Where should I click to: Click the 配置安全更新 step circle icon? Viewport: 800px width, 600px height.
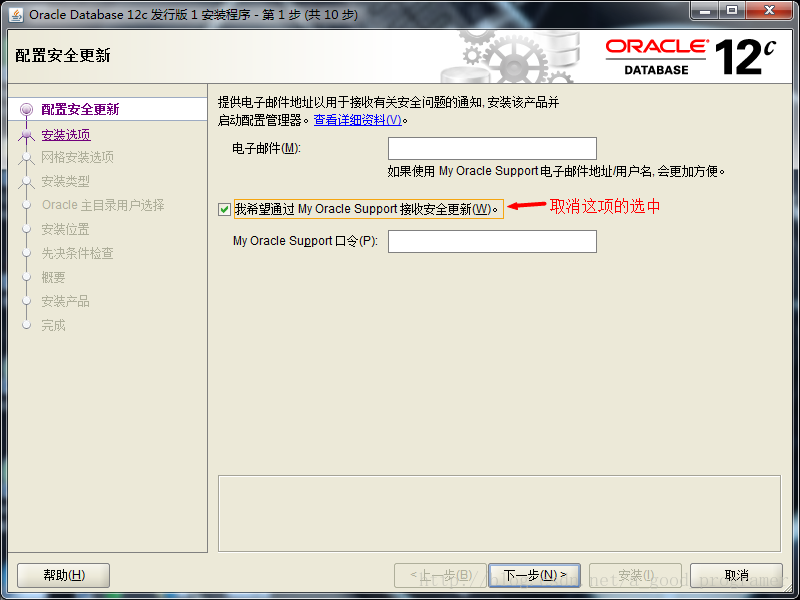click(x=26, y=109)
